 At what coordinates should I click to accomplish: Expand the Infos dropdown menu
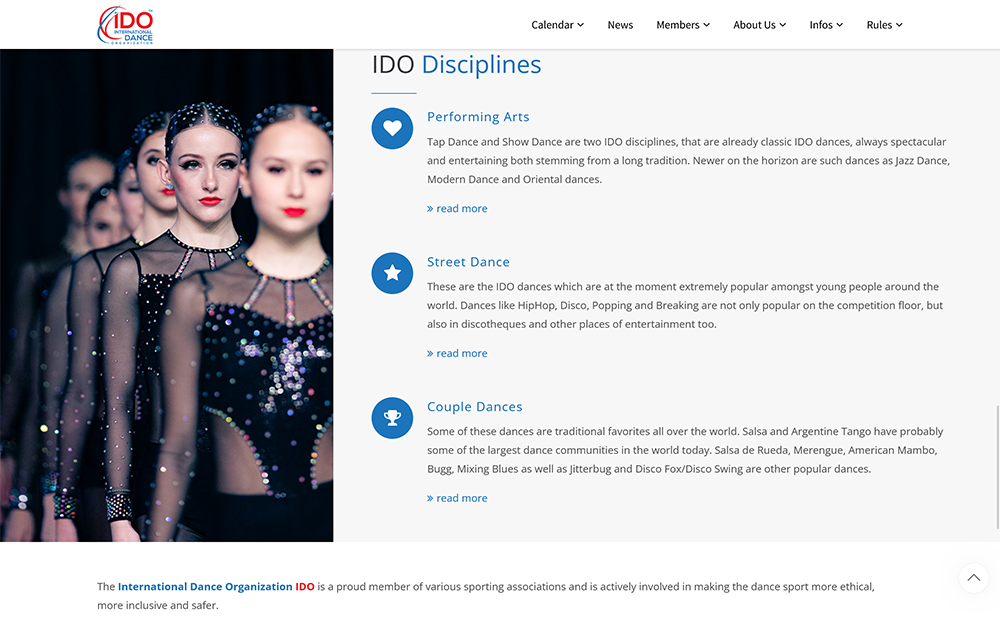pyautogui.click(x=826, y=25)
